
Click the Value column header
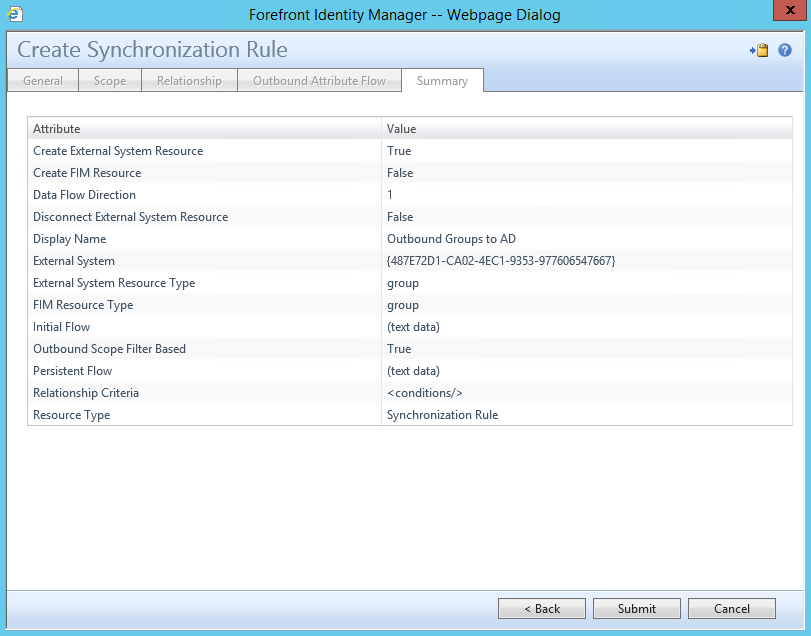pos(587,129)
